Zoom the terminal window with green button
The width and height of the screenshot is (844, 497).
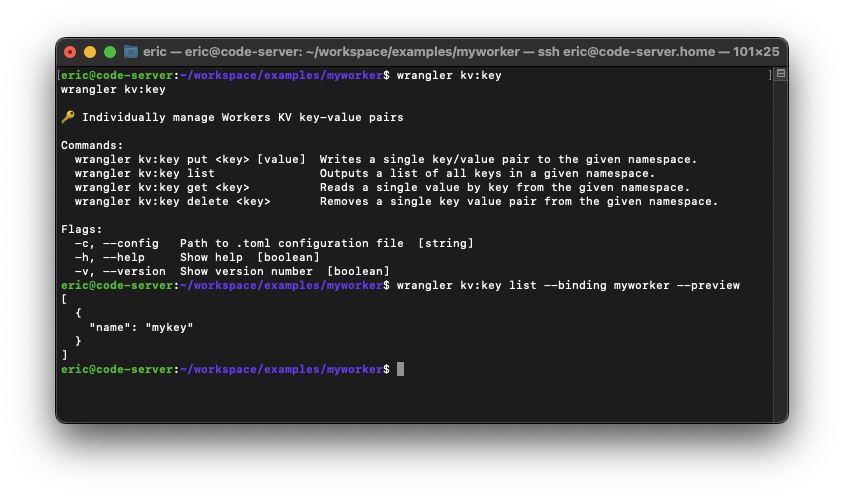(x=110, y=52)
